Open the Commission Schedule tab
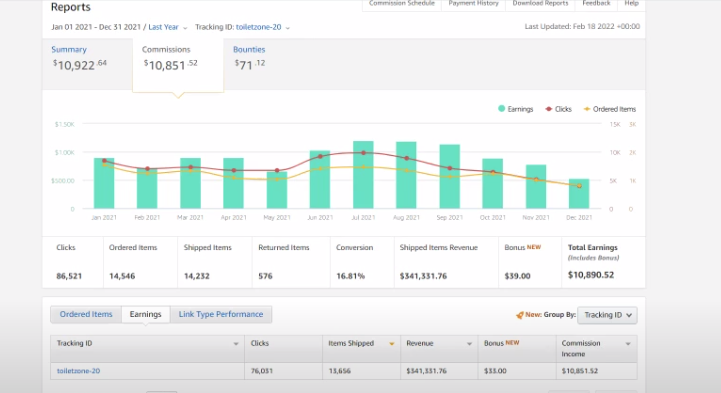Screen dimensions: 721x393 coord(401,4)
